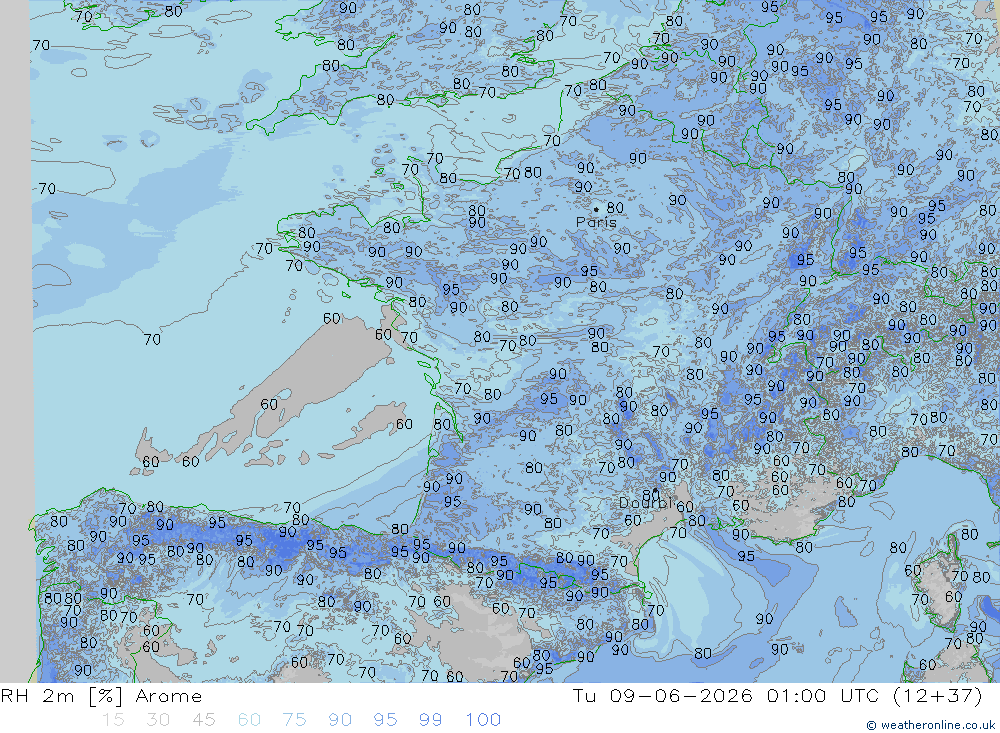
Task: Click the forecast timestamp 'Tu 09-06-2026 01:00 UTC'
Action: coord(725,696)
